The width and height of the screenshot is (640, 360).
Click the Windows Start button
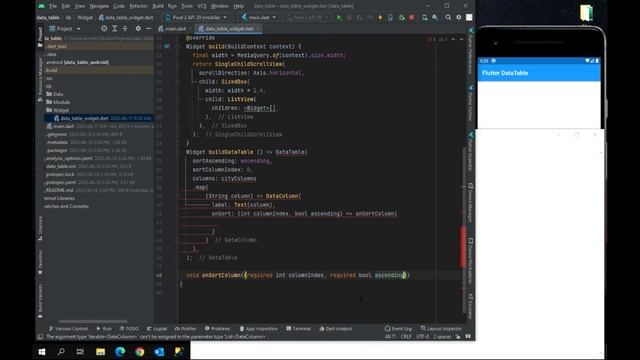(x=42, y=351)
